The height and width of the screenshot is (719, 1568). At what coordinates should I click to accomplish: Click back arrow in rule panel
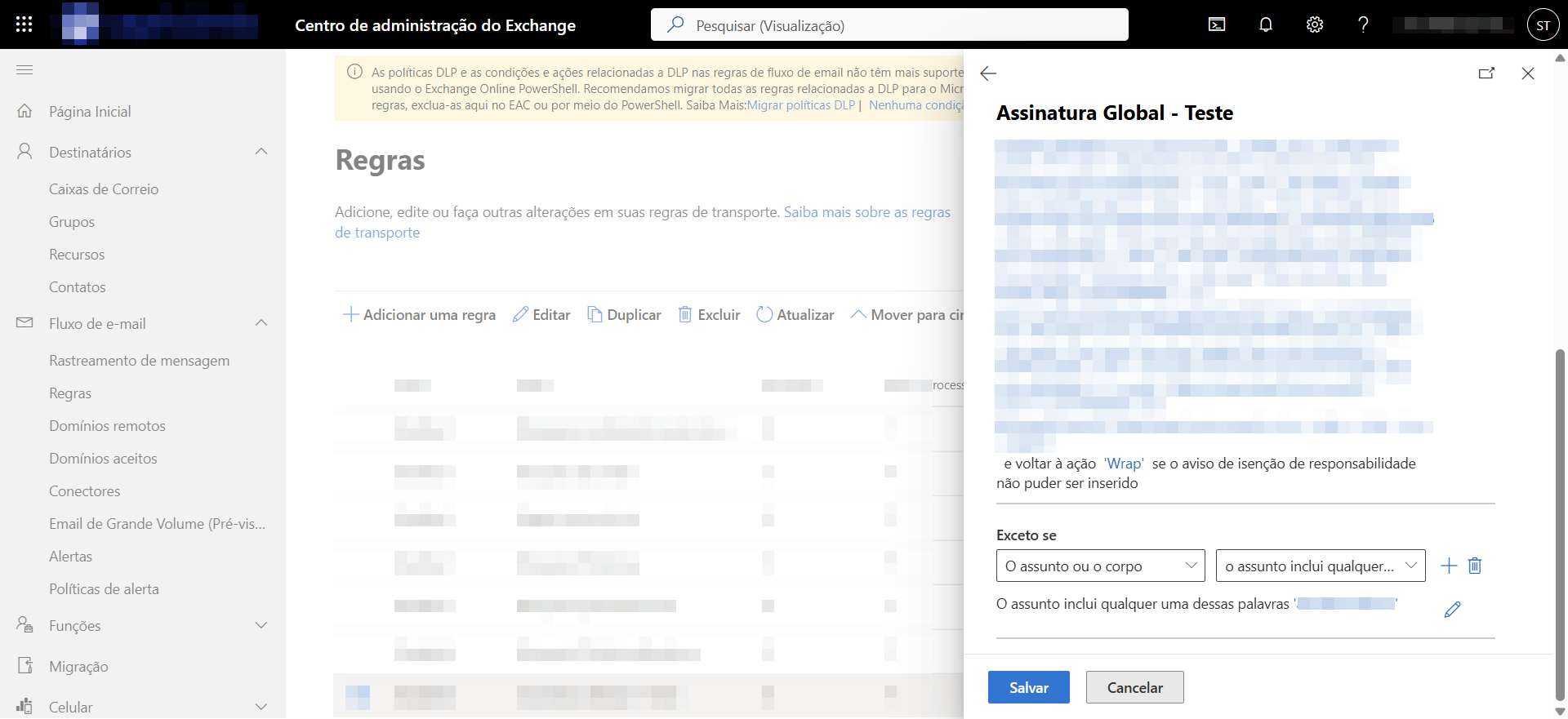pyautogui.click(x=988, y=73)
